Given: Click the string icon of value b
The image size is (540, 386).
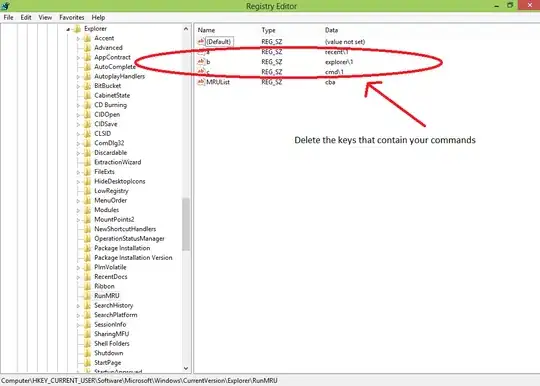Looking at the screenshot, I should tap(201, 62).
